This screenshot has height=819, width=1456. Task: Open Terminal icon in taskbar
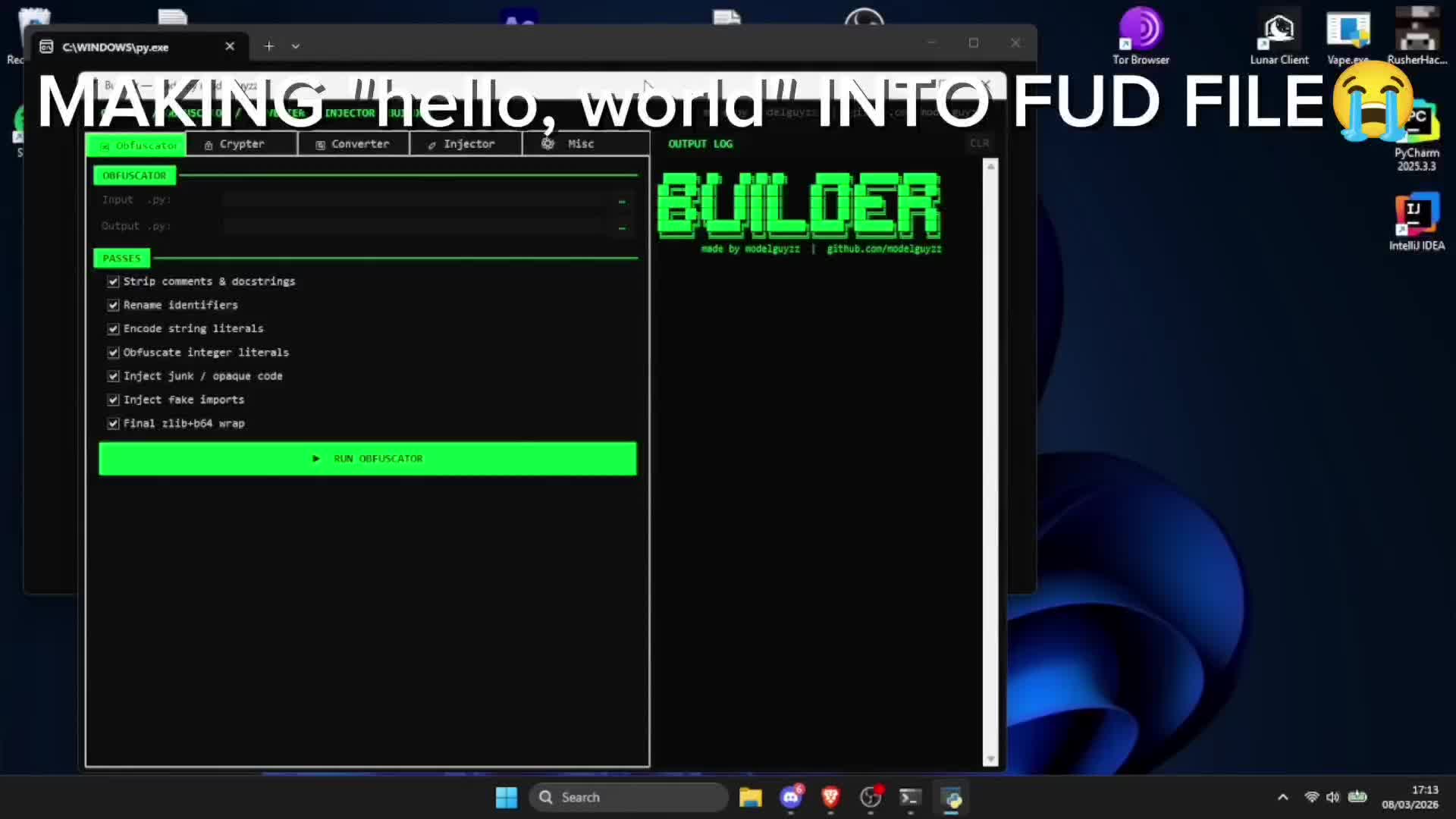click(x=910, y=797)
